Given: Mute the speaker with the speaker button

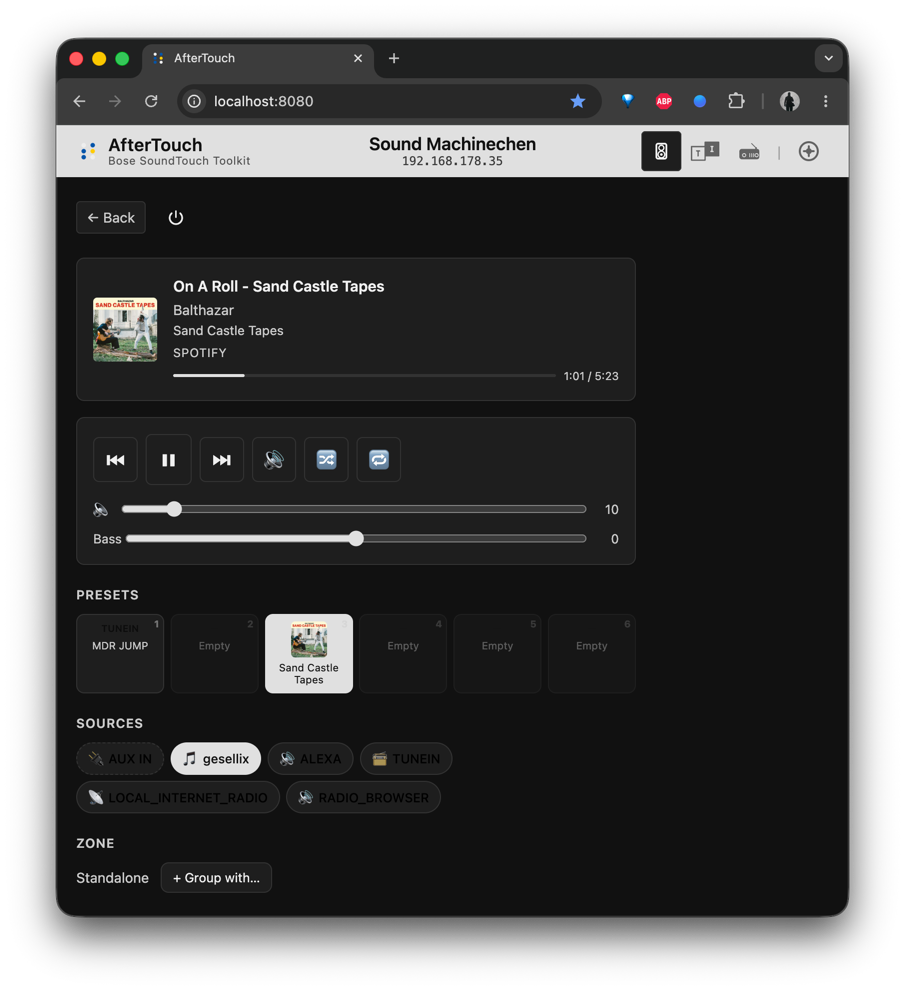Looking at the screenshot, I should 274,459.
